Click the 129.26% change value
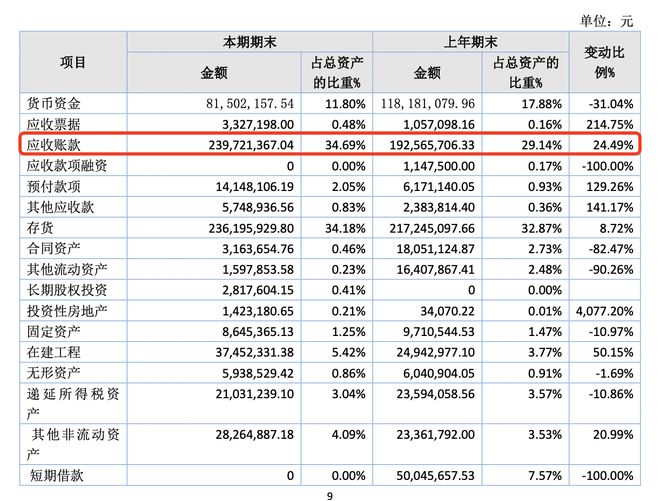Screen dimensions: 660x501 [609, 187]
